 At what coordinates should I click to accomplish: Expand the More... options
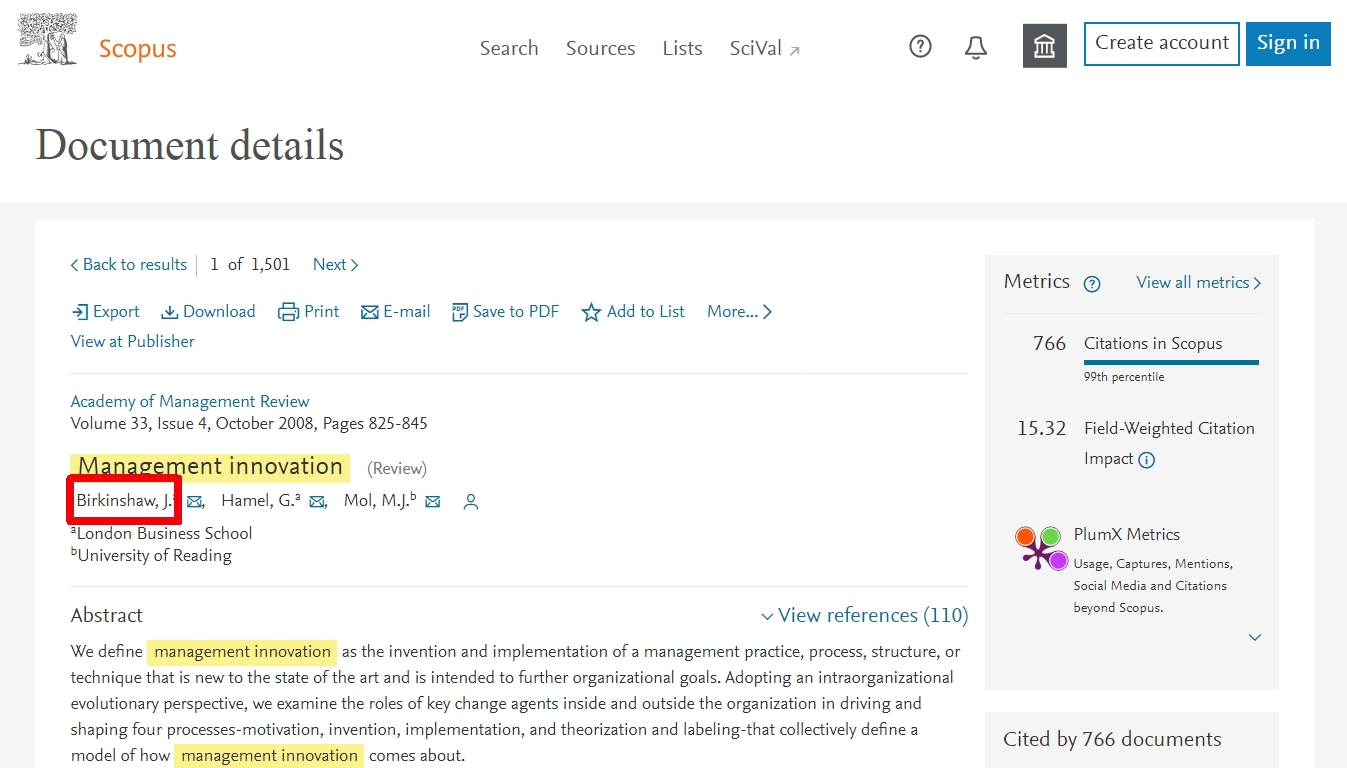pyautogui.click(x=739, y=311)
